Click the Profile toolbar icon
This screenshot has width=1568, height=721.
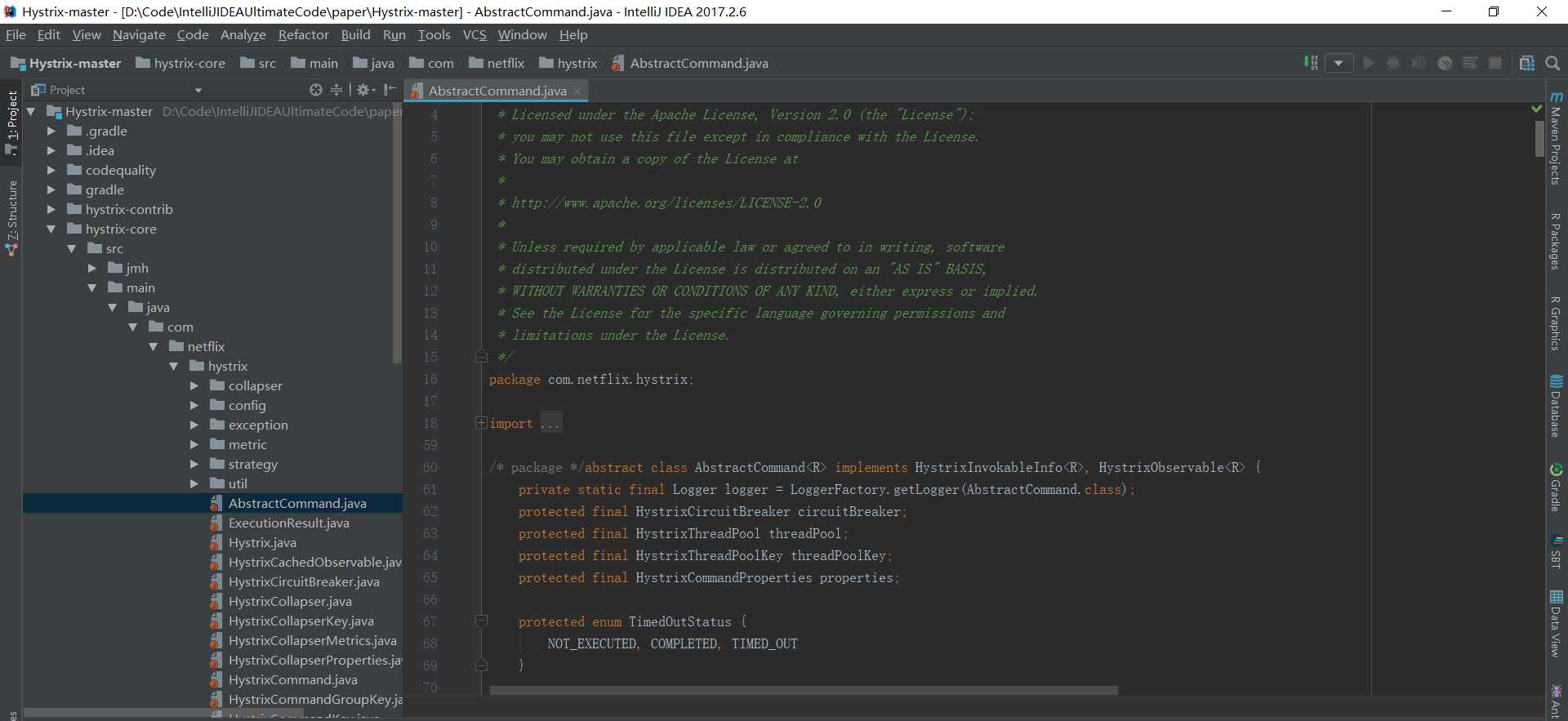click(x=1445, y=63)
